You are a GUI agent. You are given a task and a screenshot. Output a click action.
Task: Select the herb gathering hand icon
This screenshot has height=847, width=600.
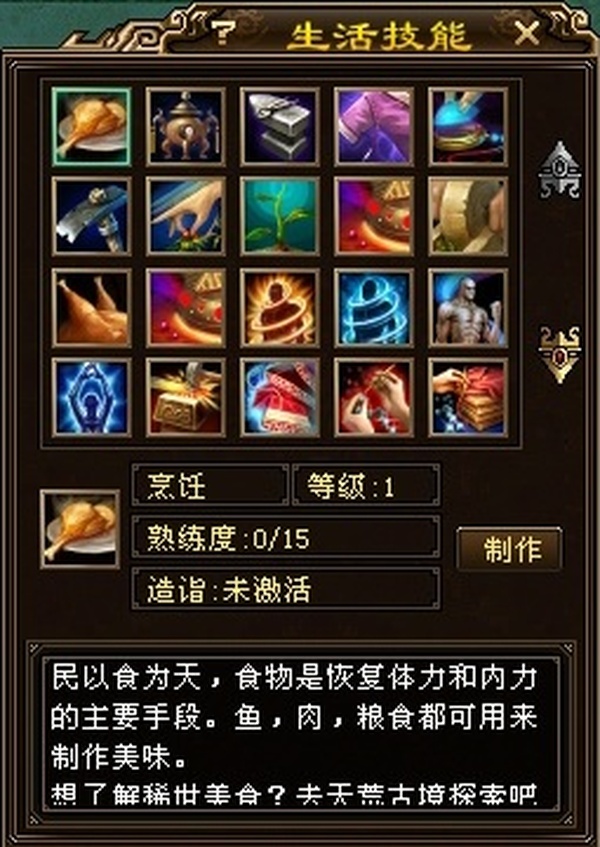tap(185, 216)
